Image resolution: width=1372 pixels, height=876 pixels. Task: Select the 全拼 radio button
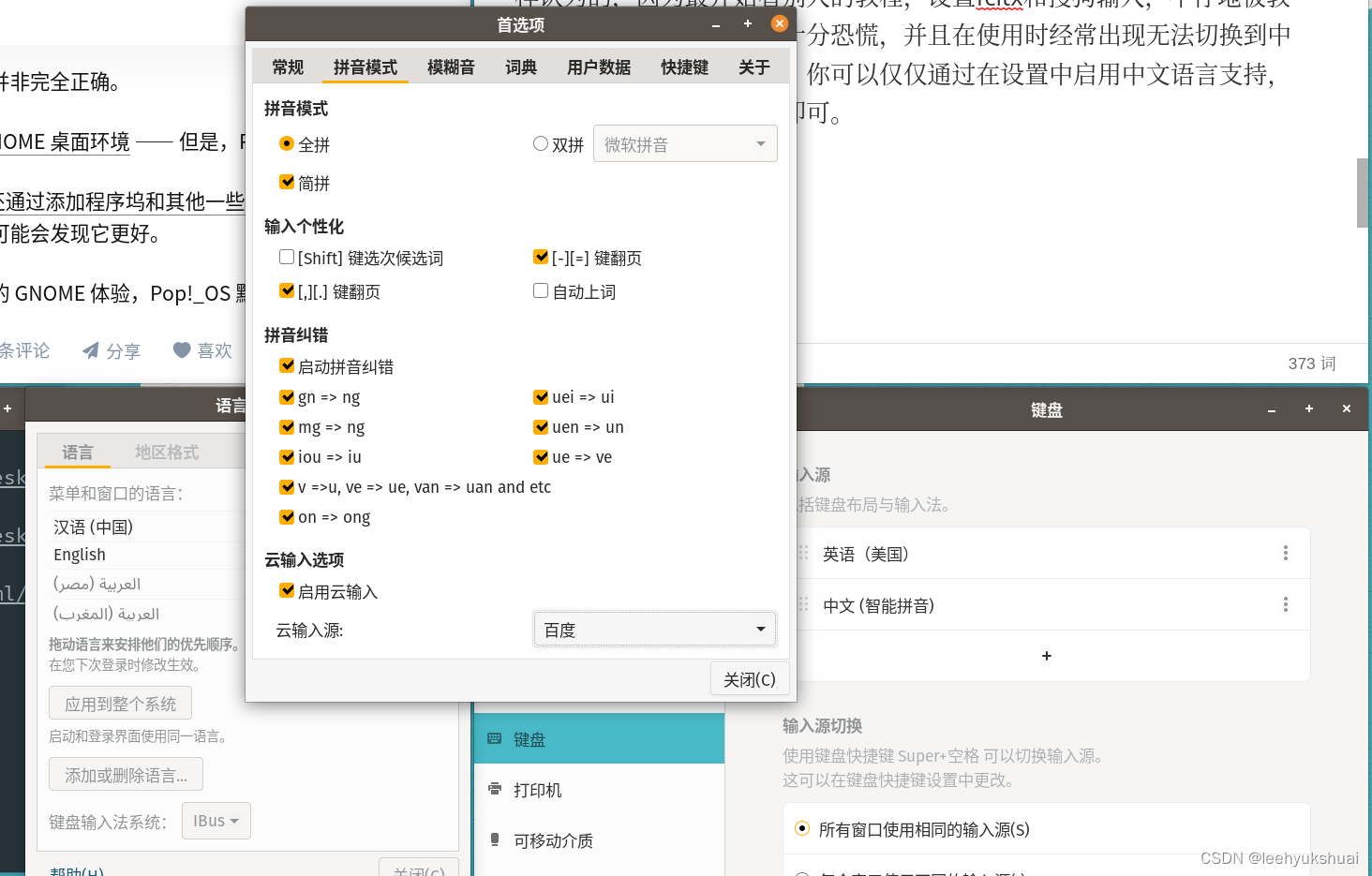coord(287,144)
